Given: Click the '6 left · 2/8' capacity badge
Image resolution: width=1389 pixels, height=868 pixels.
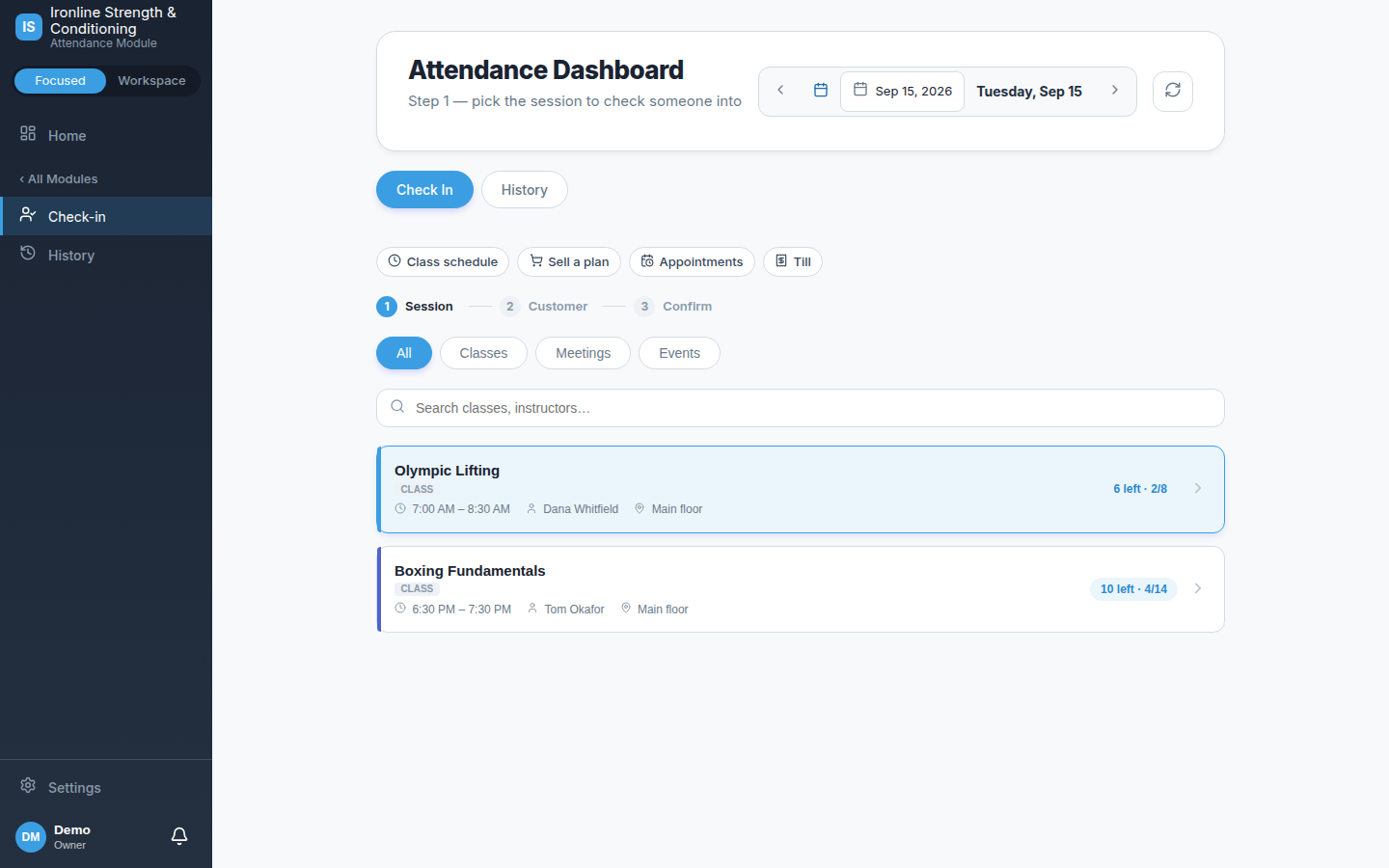Looking at the screenshot, I should pos(1140,489).
